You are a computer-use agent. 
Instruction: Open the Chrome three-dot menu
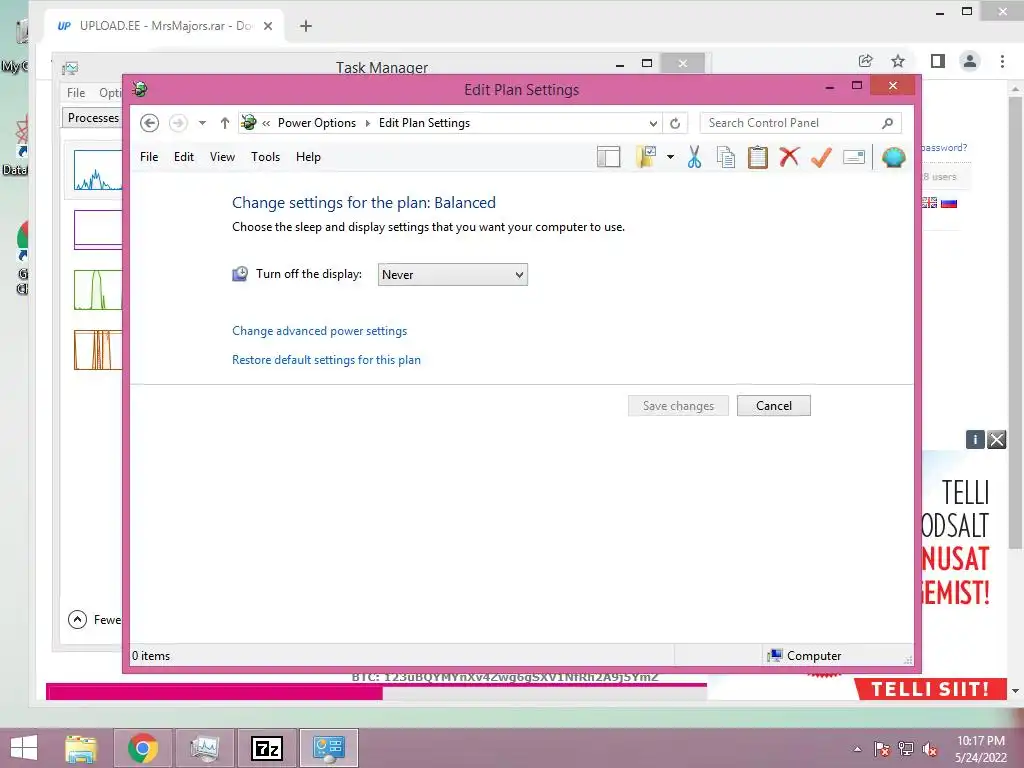point(1002,61)
